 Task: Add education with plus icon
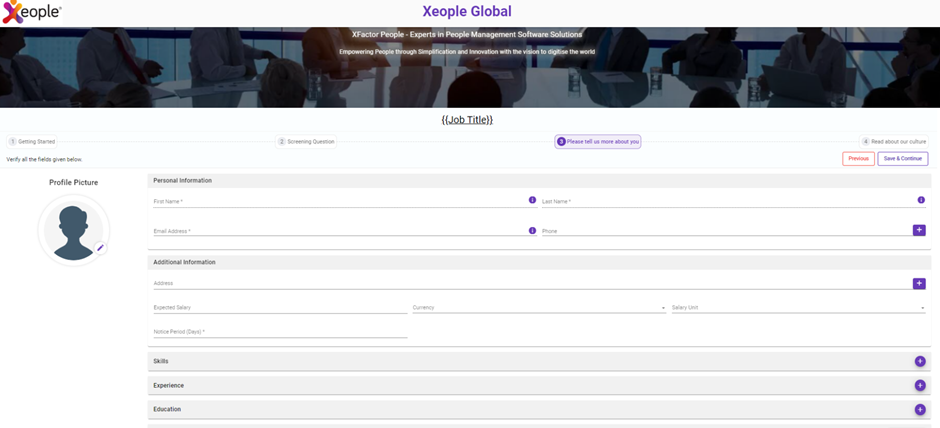920,409
